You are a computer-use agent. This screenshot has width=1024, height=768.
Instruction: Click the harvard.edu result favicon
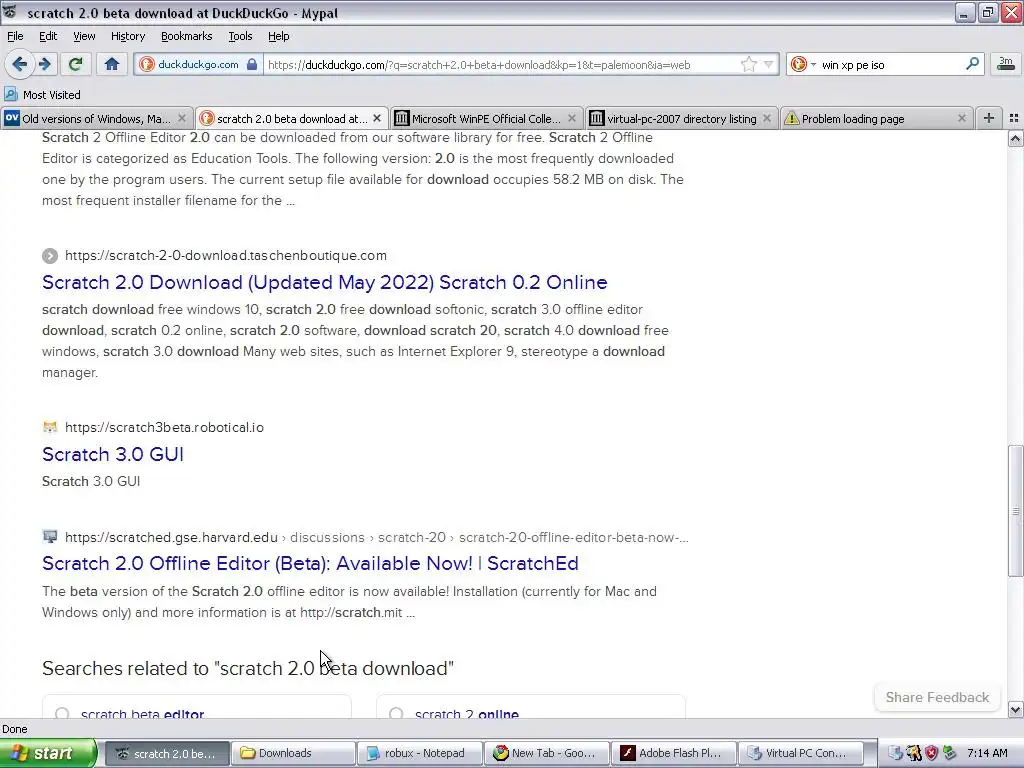(x=50, y=537)
